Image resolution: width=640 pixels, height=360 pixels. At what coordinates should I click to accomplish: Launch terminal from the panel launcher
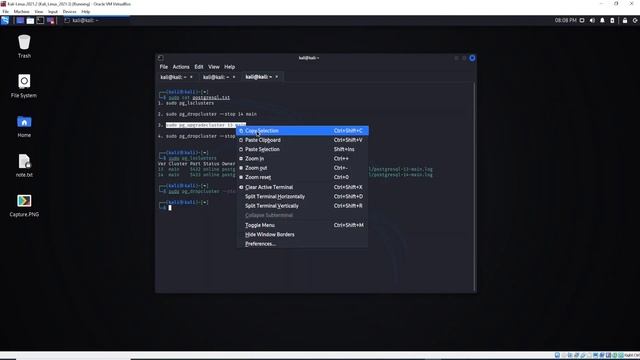(40, 20)
